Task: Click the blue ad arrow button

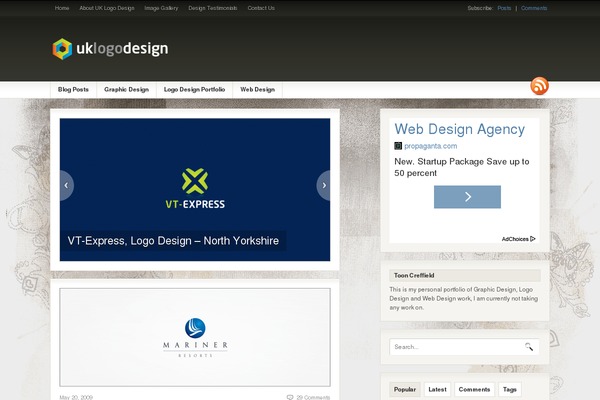Action: tap(467, 197)
